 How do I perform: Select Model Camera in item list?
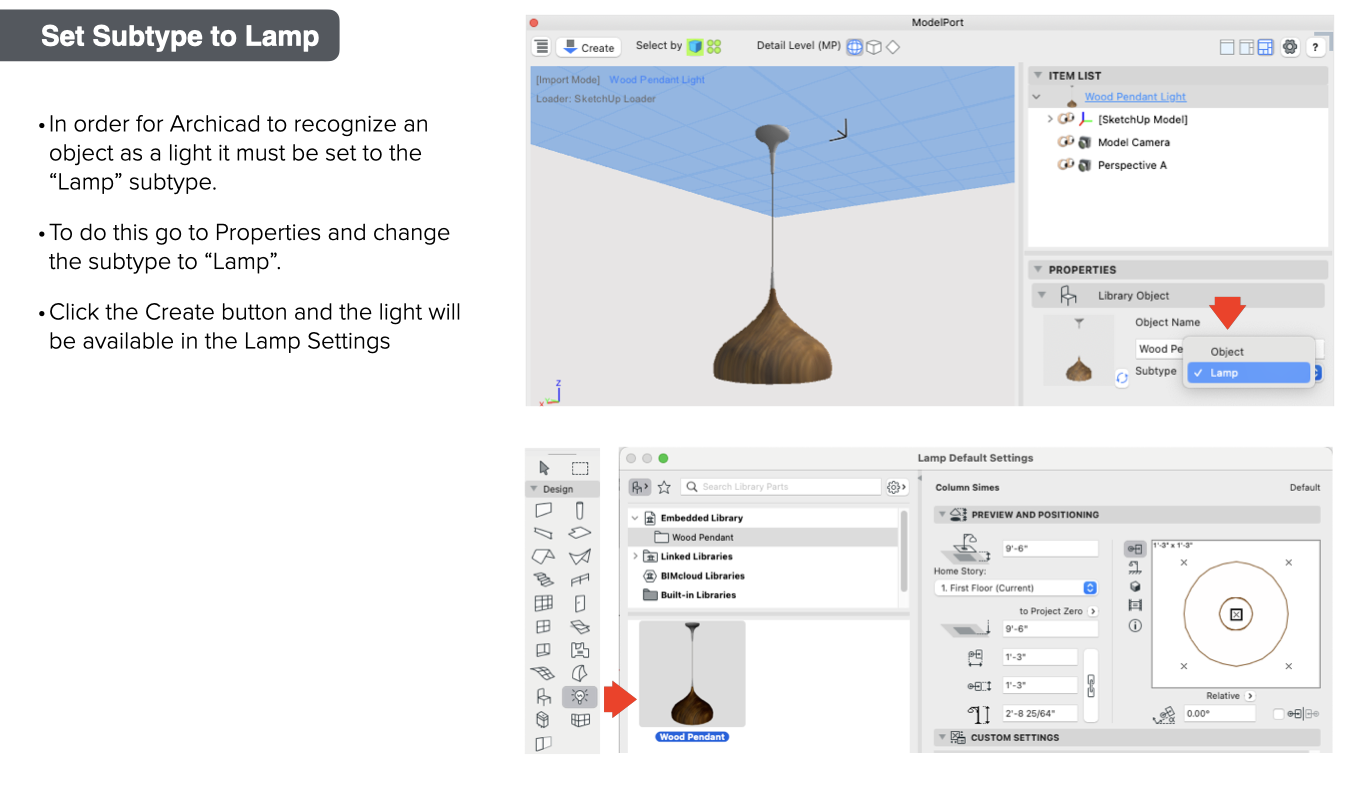point(1133,142)
